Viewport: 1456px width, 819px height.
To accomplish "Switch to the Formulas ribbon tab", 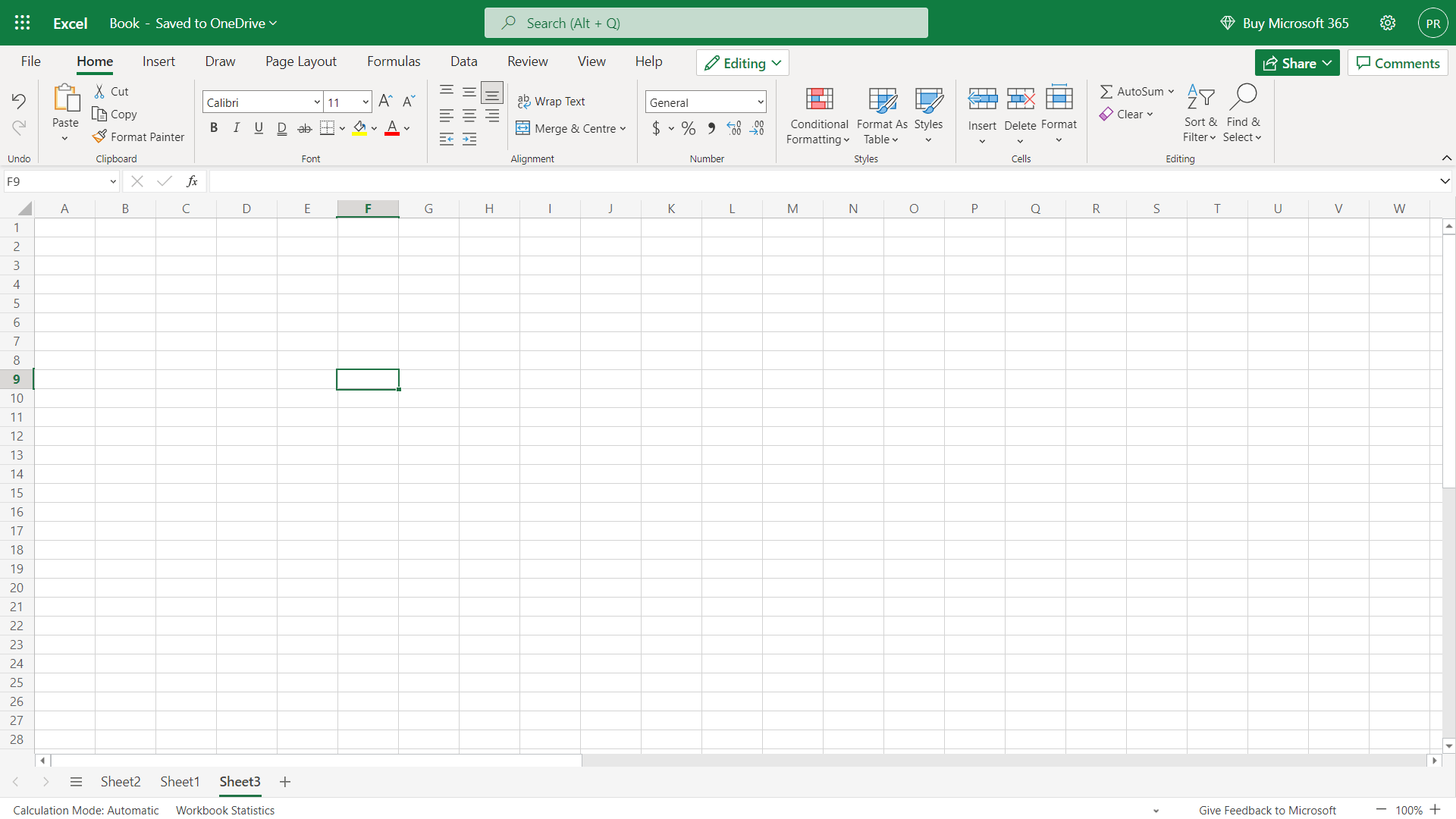I will pos(394,61).
